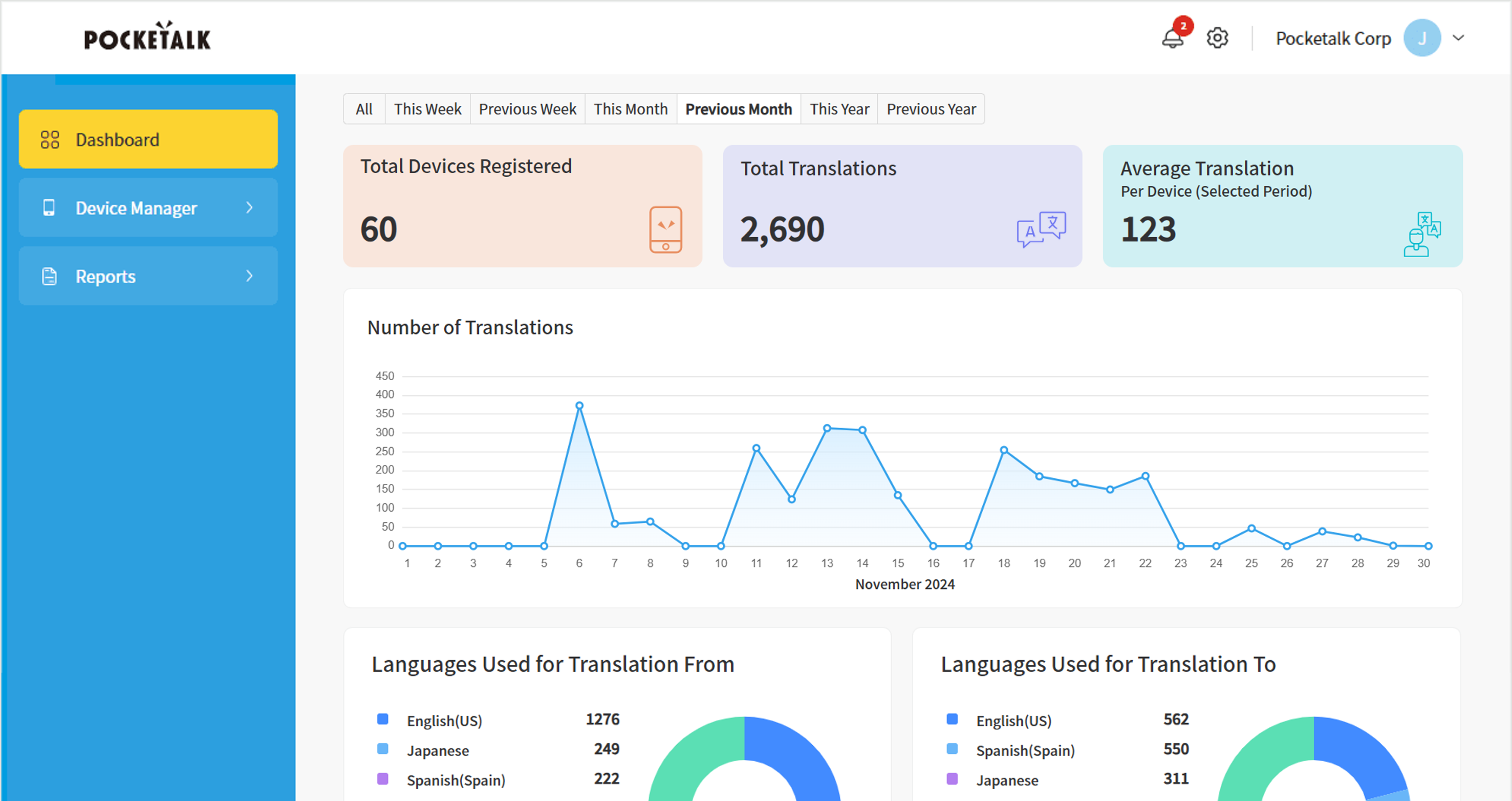The image size is (1512, 801).
Task: Click the user avatar J icon
Action: tap(1421, 38)
